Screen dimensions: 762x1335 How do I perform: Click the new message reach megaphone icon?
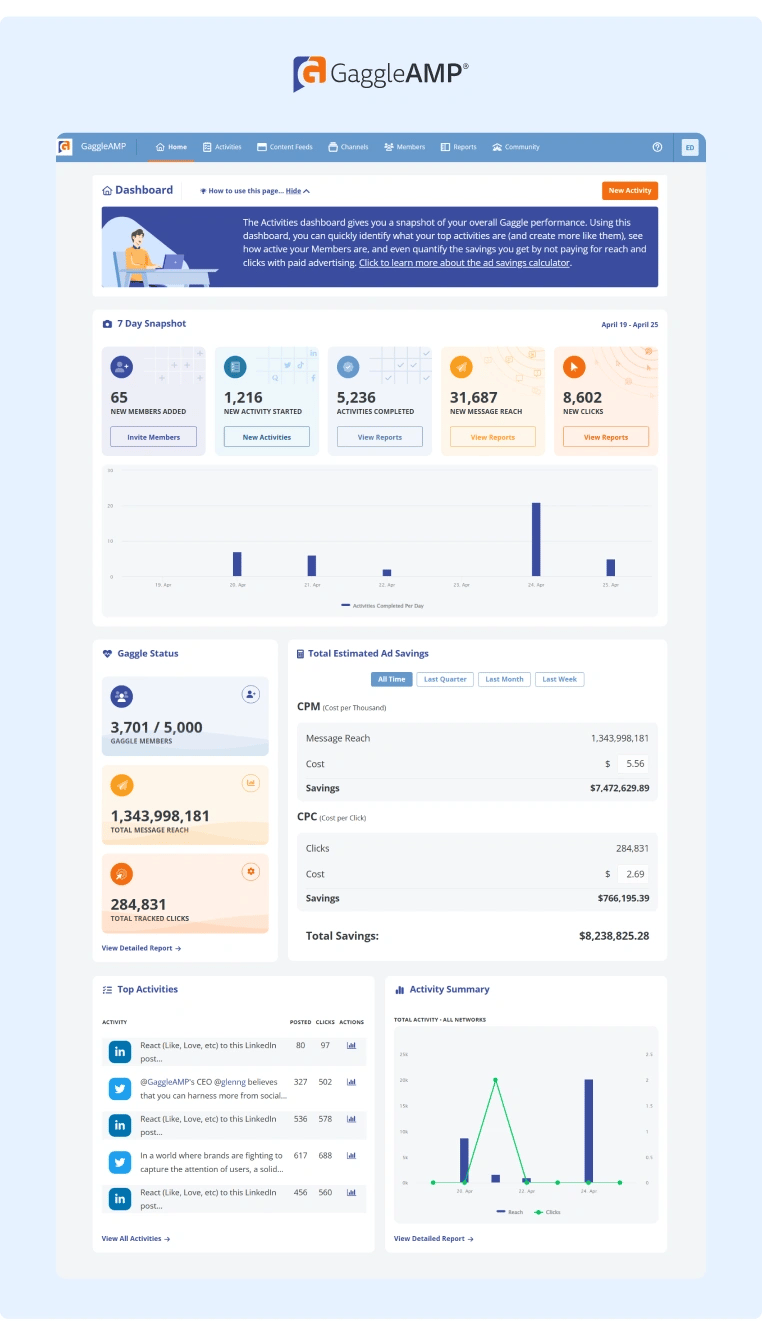click(461, 367)
